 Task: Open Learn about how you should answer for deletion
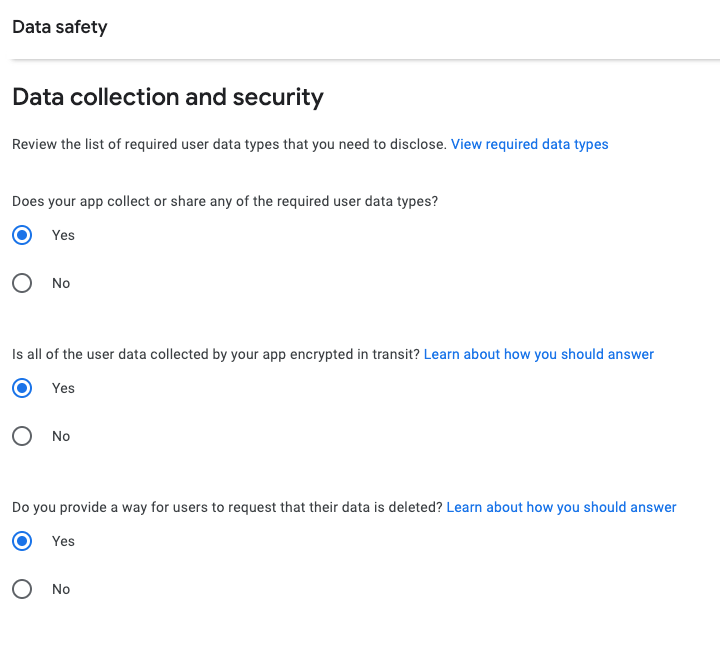(x=561, y=507)
